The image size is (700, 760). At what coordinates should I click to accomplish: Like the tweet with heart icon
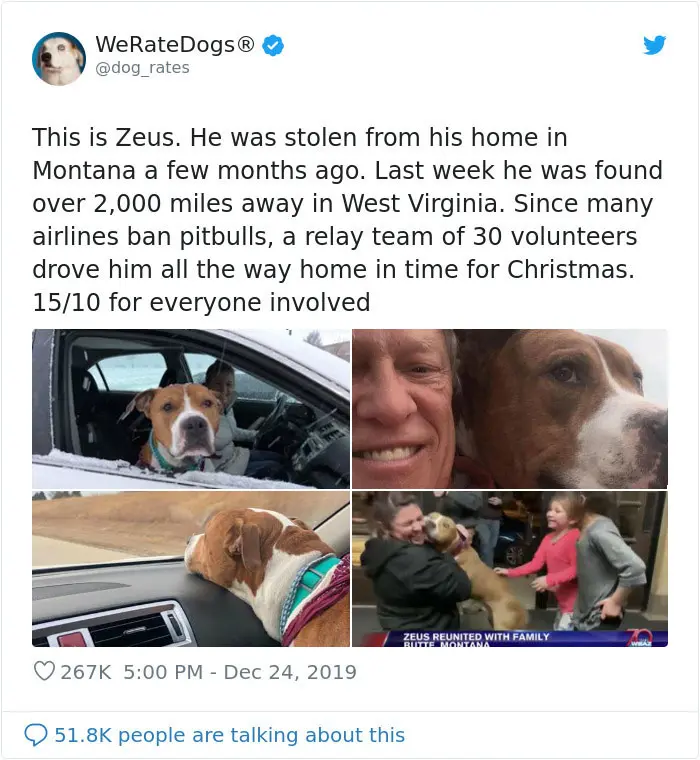pyautogui.click(x=45, y=671)
